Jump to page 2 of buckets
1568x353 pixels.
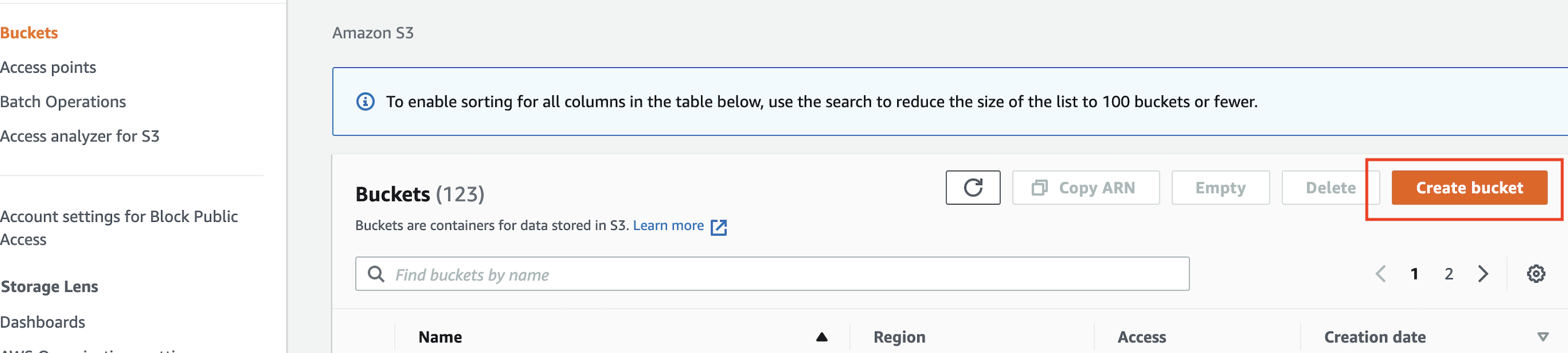coord(1449,273)
